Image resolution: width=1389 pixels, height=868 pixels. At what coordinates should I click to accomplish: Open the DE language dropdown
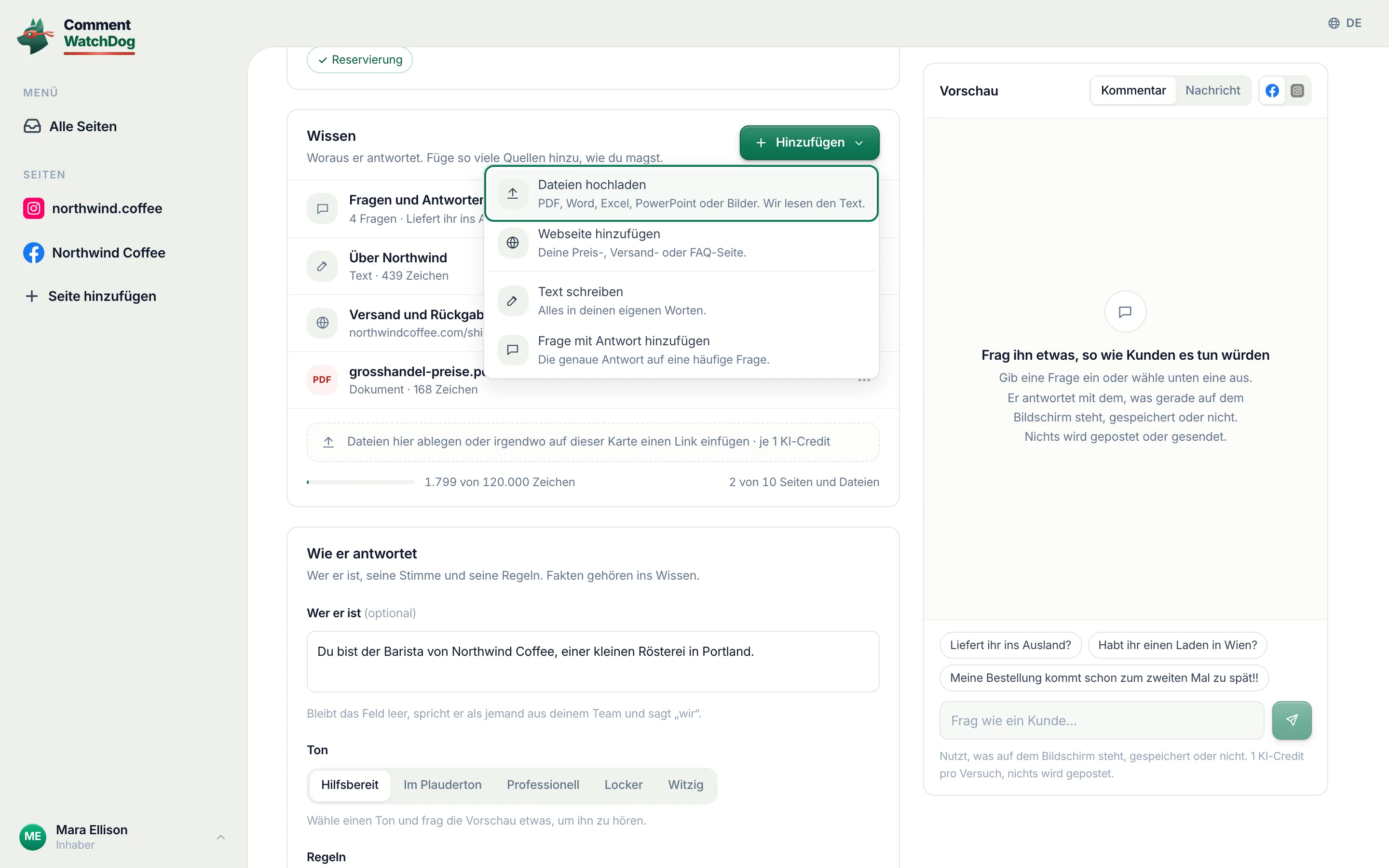[1345, 23]
